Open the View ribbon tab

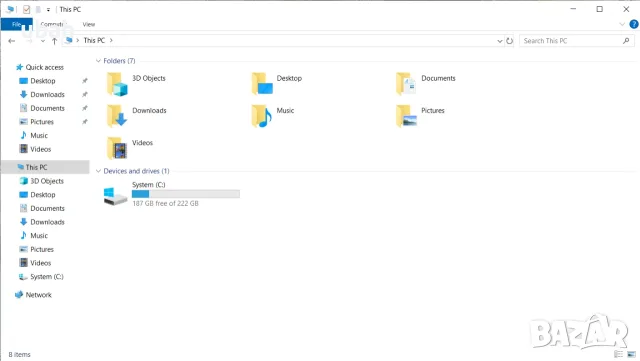tap(89, 25)
